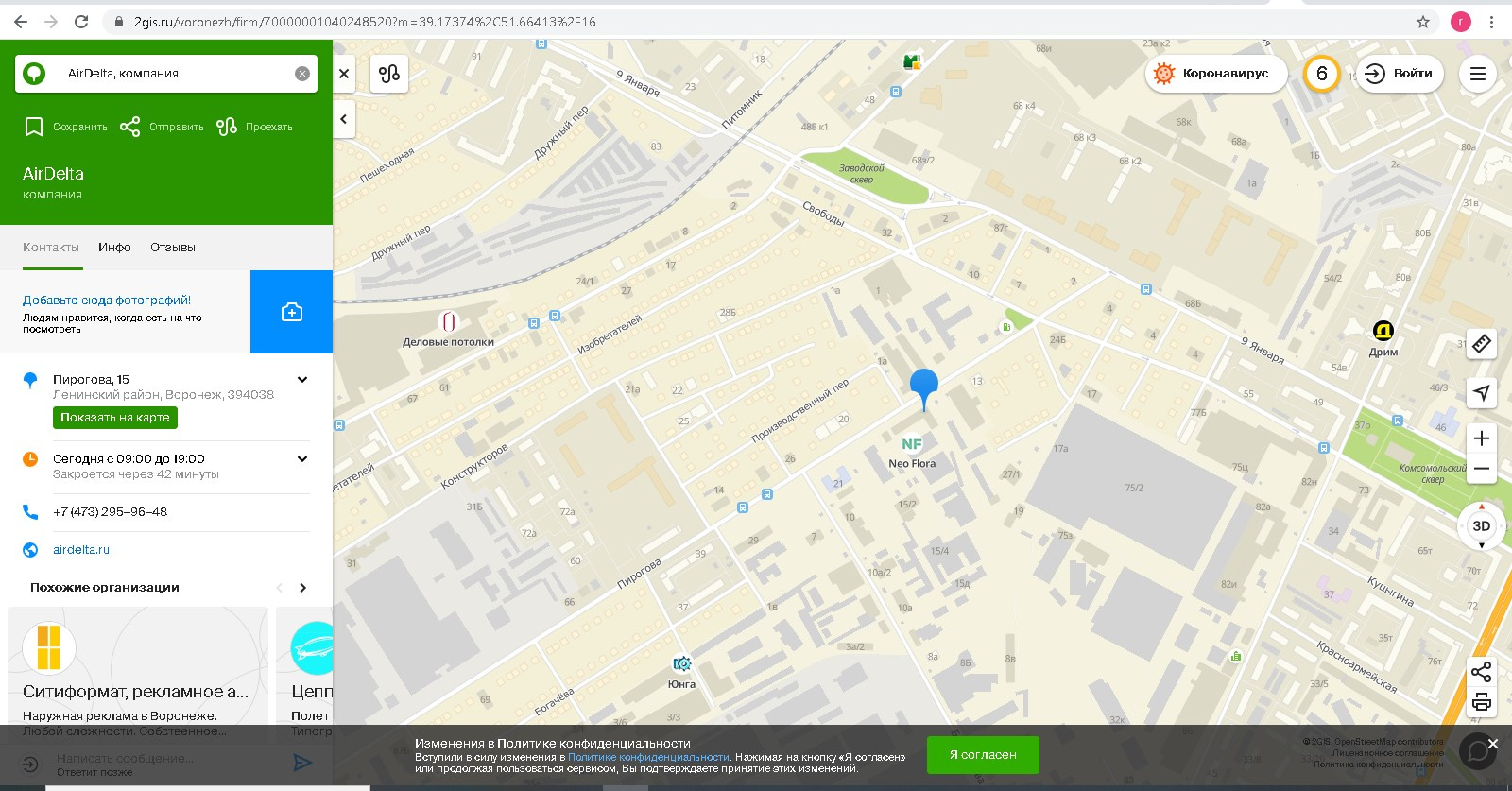Collapse the side panel with arrow

[x=344, y=119]
